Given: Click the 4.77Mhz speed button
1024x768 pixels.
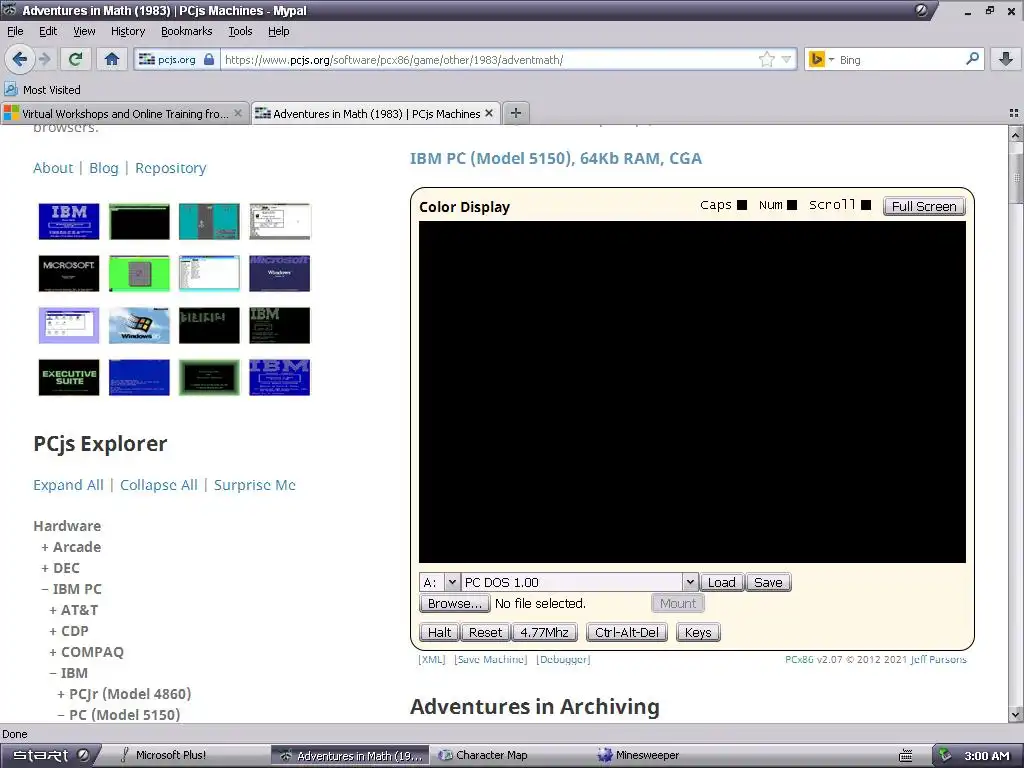Looking at the screenshot, I should coord(544,632).
